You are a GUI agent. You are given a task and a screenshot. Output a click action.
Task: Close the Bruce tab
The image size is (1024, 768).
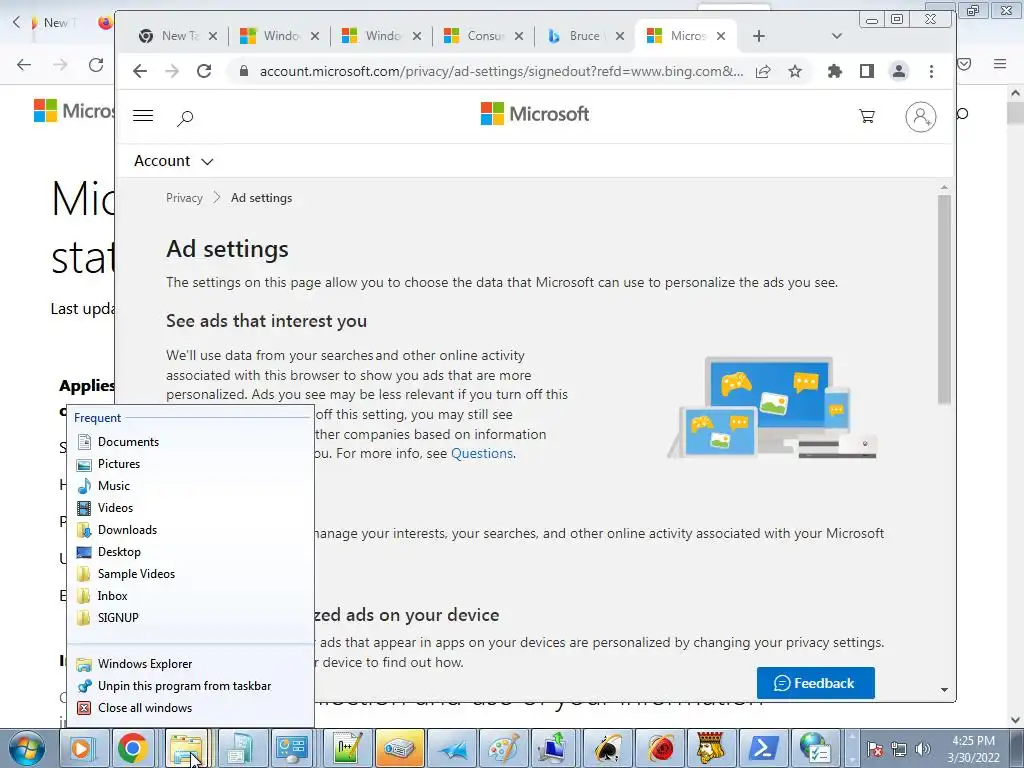pos(620,36)
